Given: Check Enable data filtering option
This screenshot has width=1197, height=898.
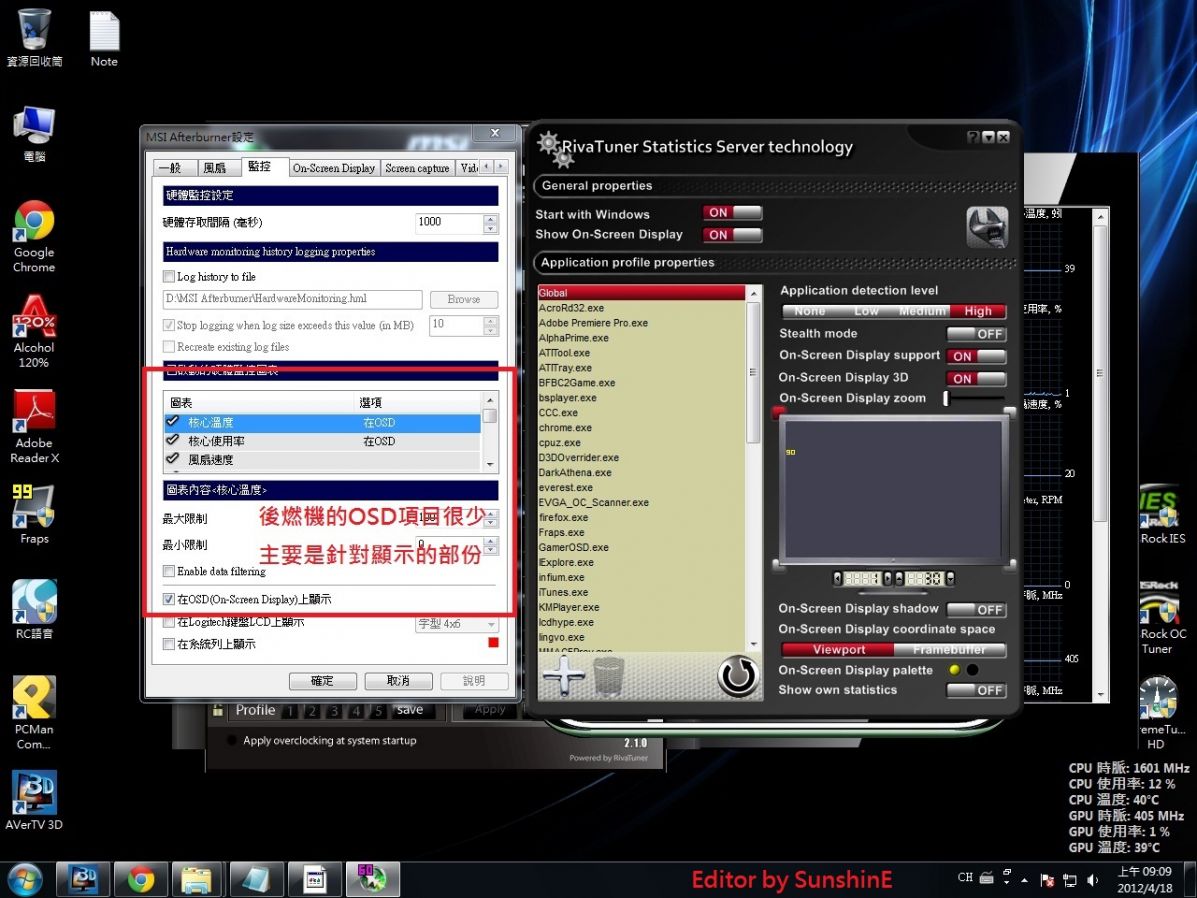Looking at the screenshot, I should pos(169,571).
